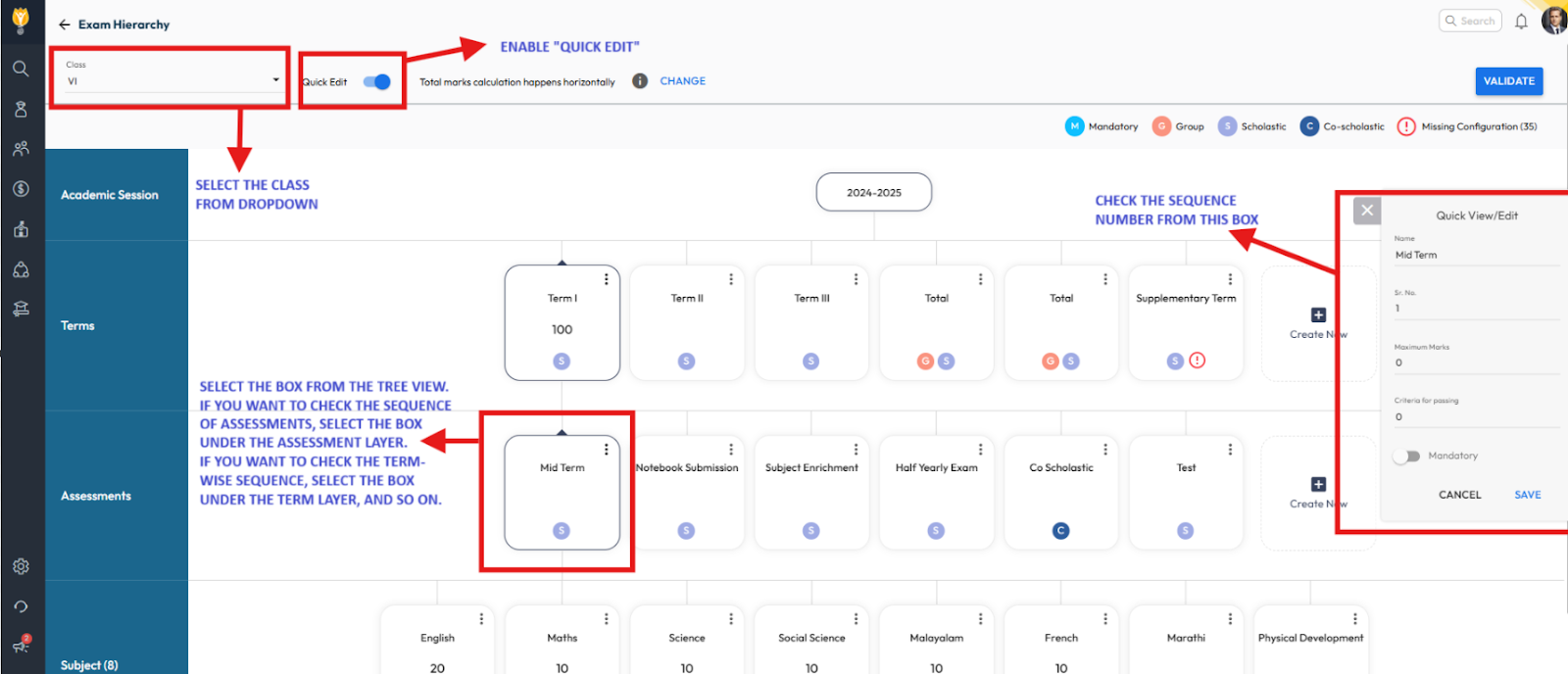Enable the Mandatory toggle switch
Image resolution: width=1568 pixels, height=674 pixels.
coord(1406,457)
